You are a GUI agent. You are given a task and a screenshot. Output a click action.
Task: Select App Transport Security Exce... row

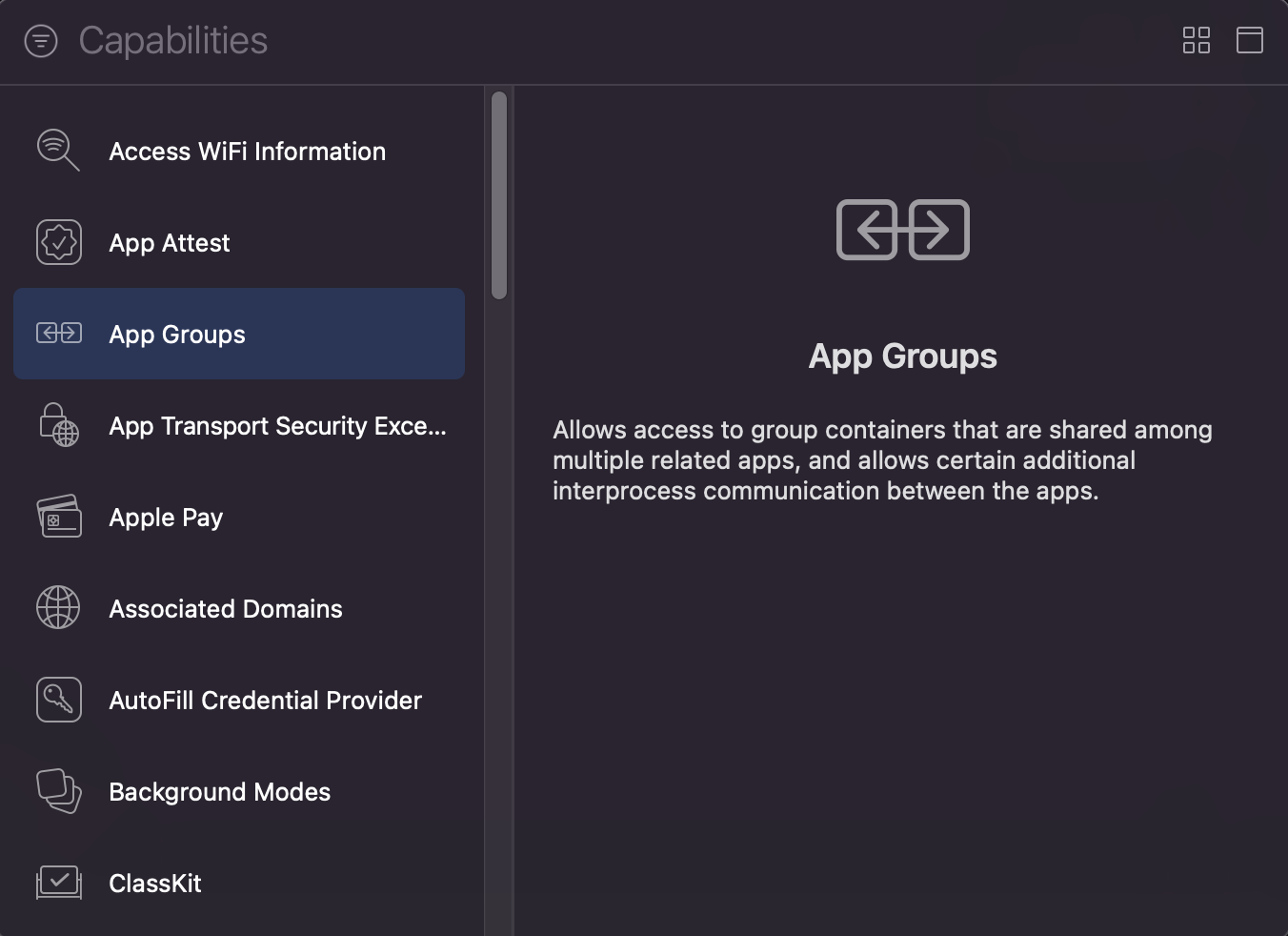click(239, 425)
